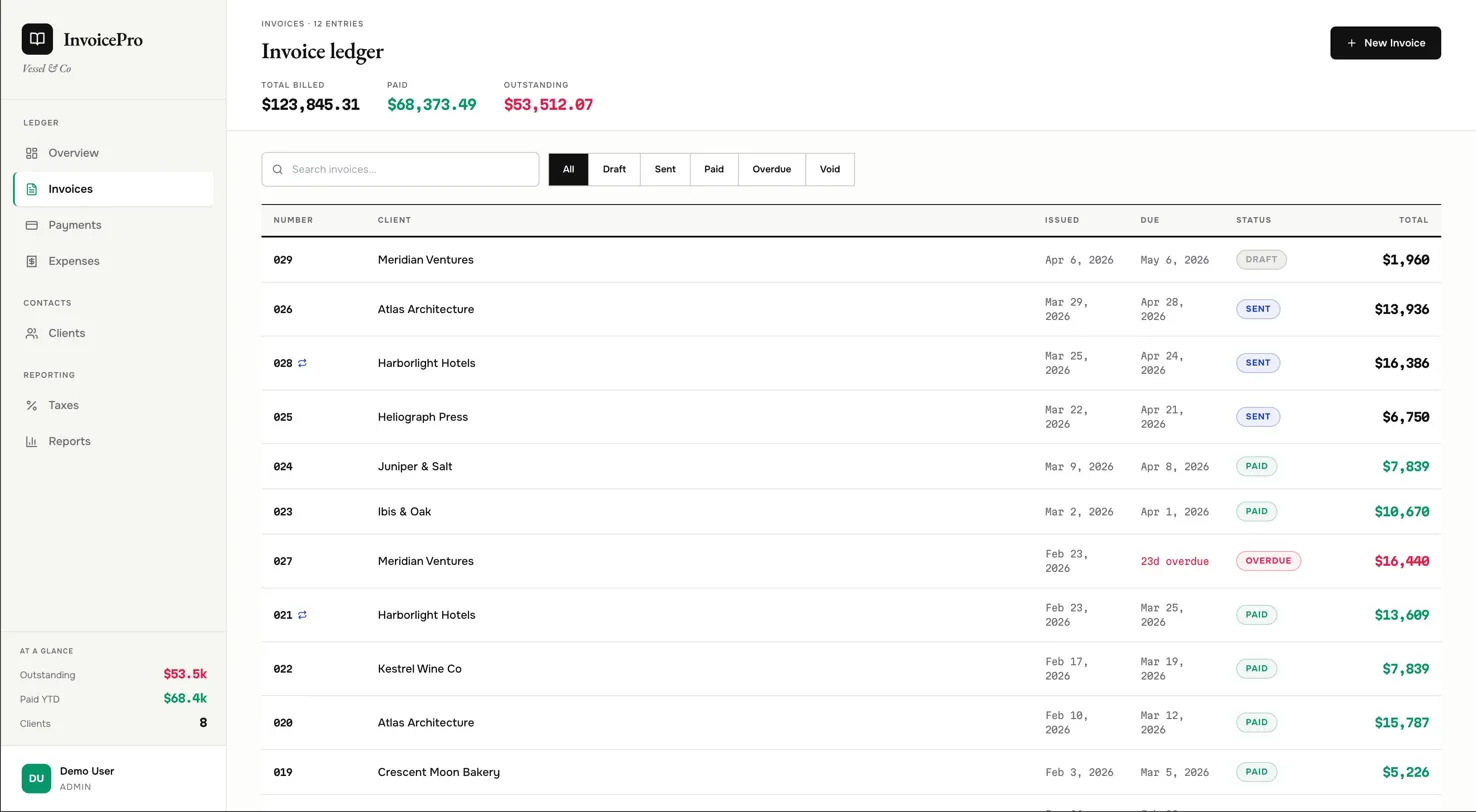Sort by the Number column header
The height and width of the screenshot is (812, 1476).
[x=293, y=220]
